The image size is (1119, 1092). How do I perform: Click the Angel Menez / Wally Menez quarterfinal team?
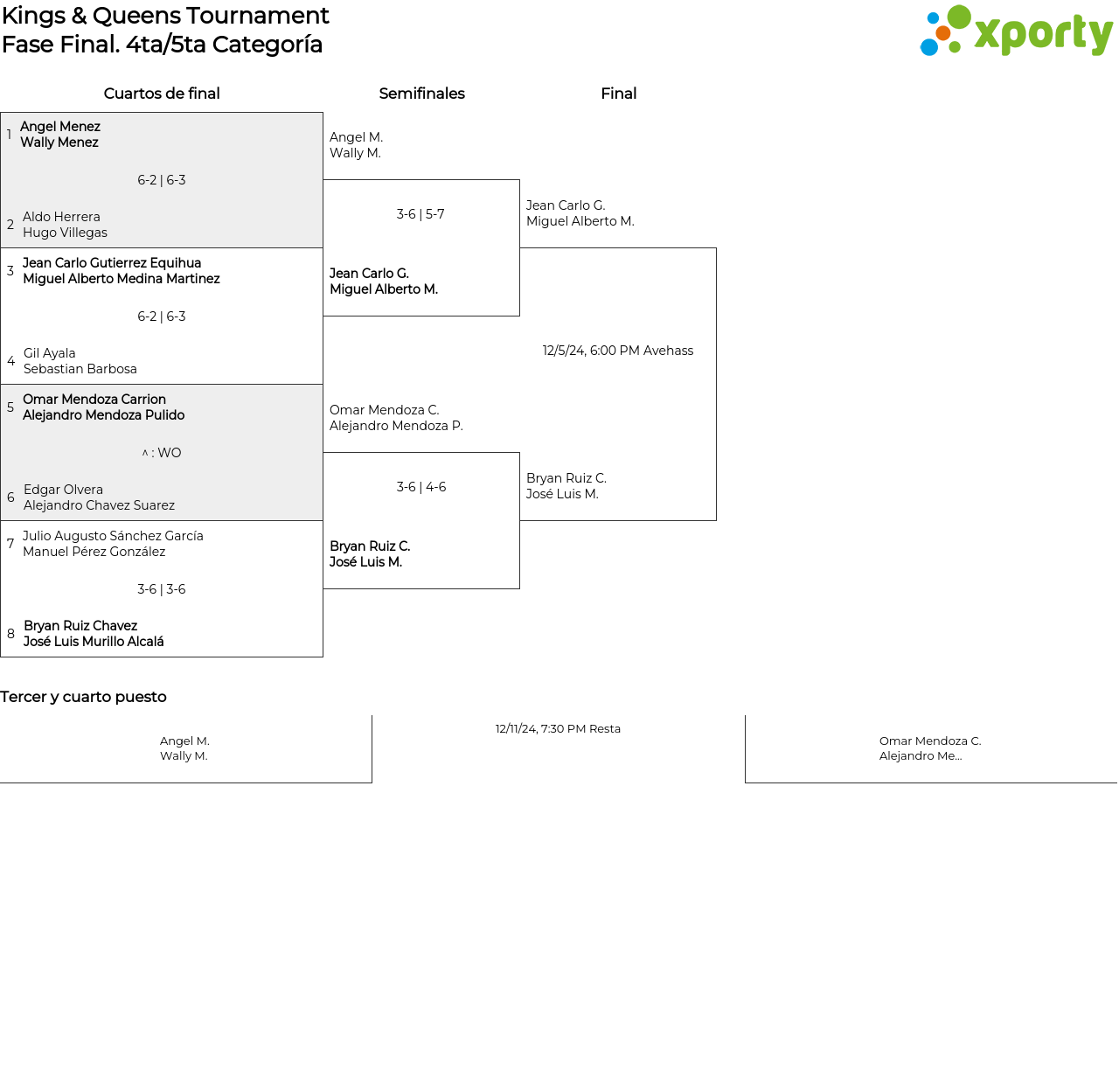(60, 135)
